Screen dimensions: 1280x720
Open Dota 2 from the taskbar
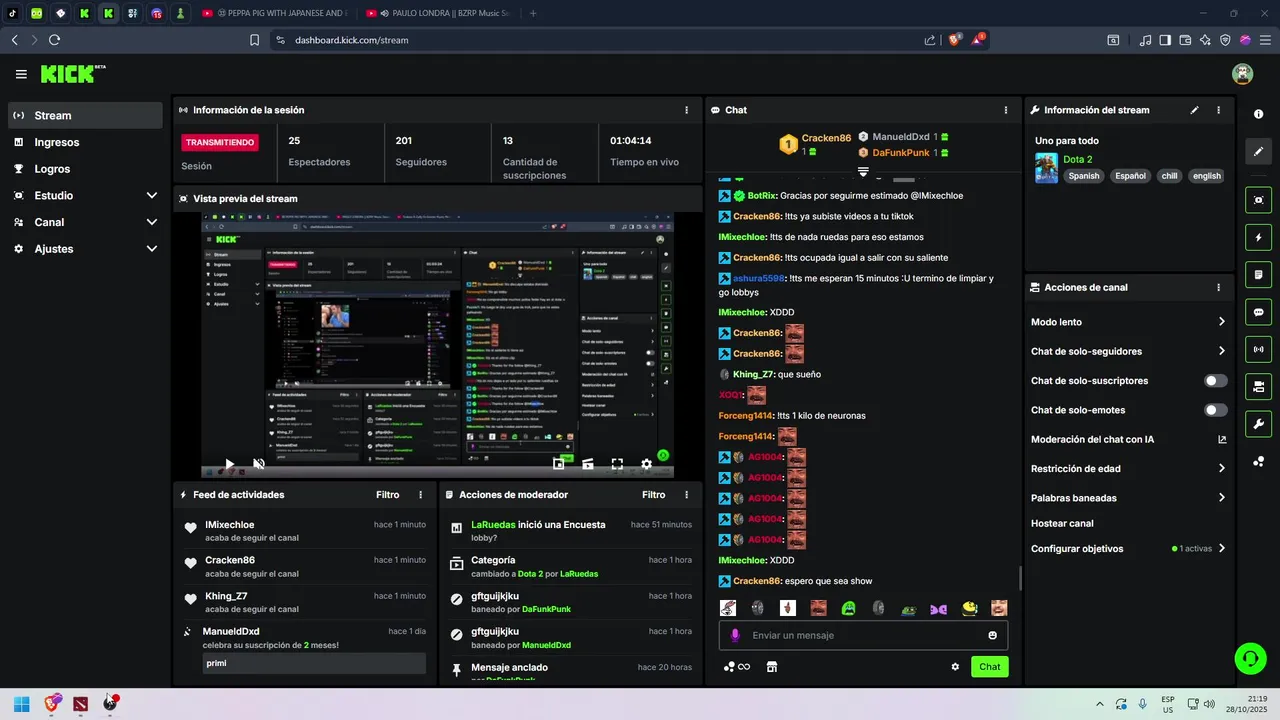pos(80,704)
